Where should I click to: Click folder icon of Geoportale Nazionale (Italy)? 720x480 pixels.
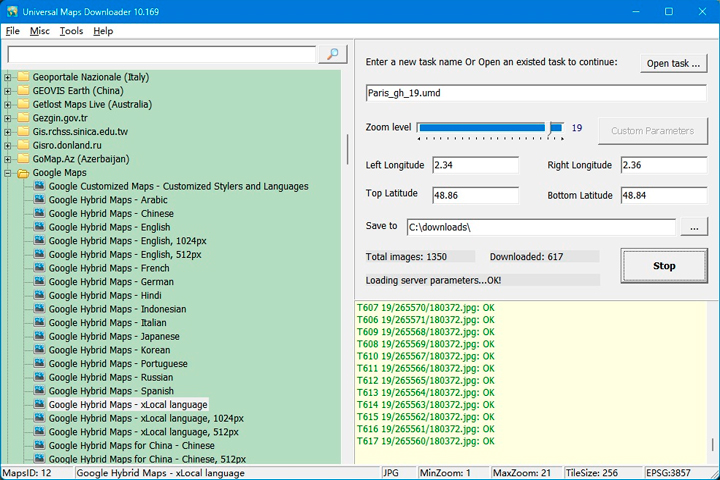point(23,77)
